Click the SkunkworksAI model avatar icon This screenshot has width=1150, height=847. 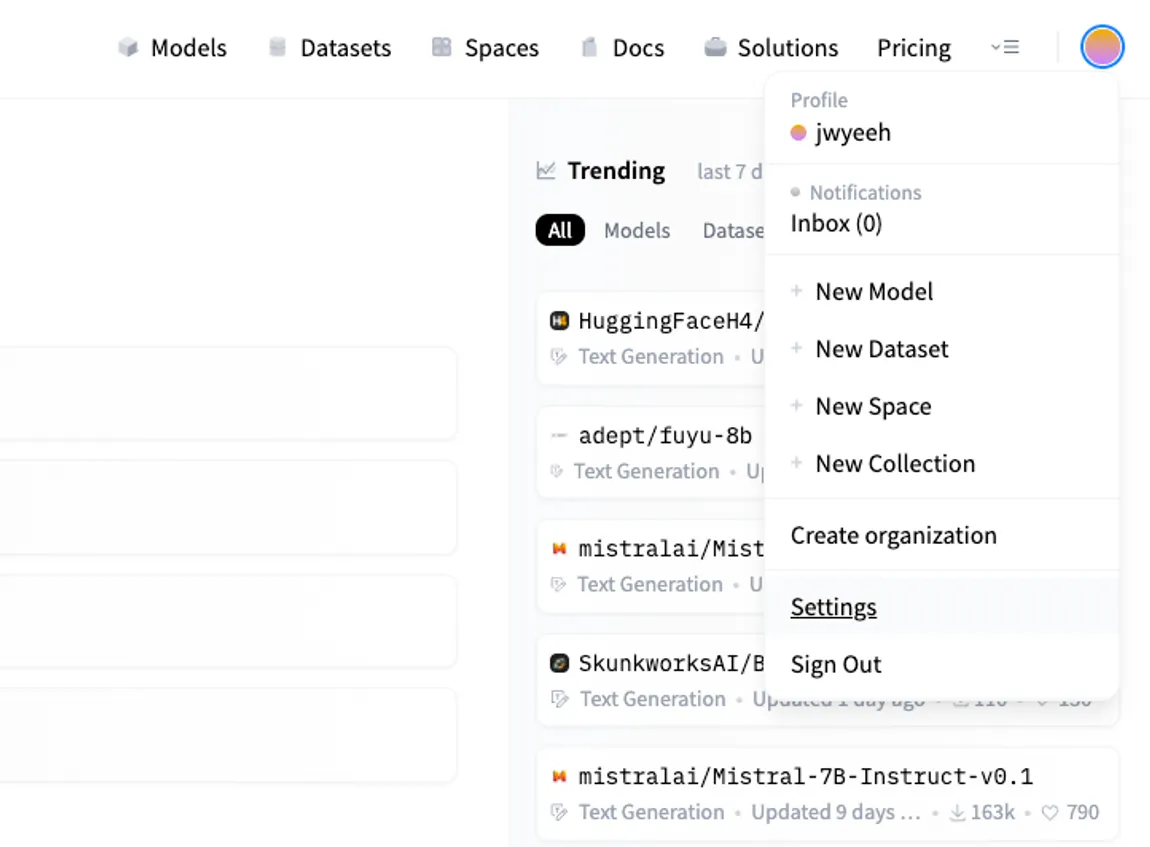click(x=559, y=663)
